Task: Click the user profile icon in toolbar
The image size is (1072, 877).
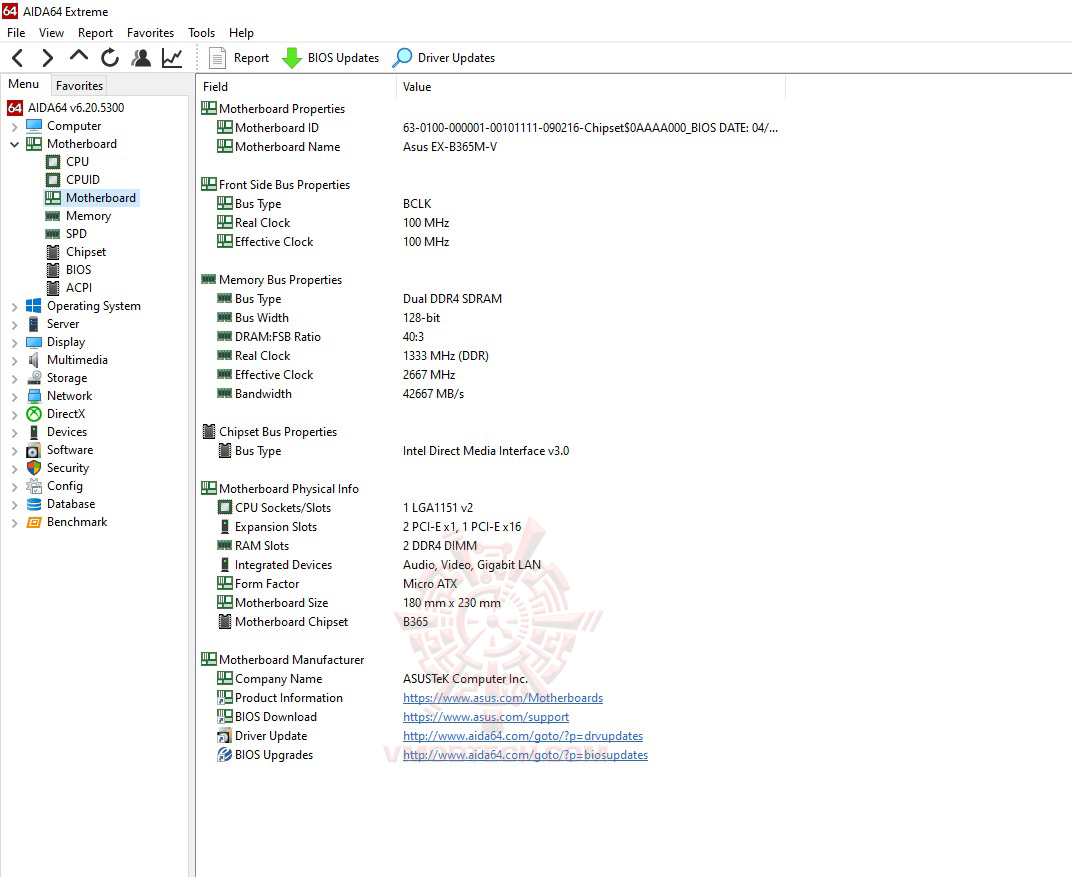Action: tap(141, 57)
